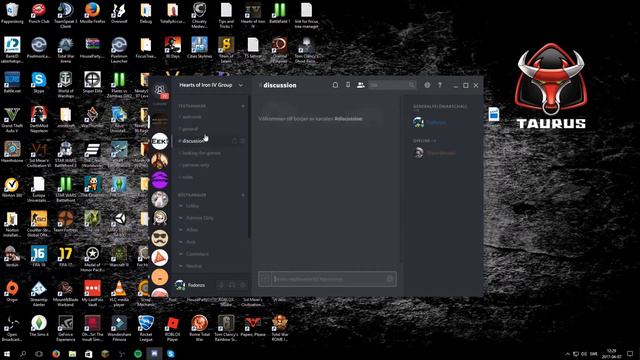Select the orange circle server icon in Discord

[160, 277]
